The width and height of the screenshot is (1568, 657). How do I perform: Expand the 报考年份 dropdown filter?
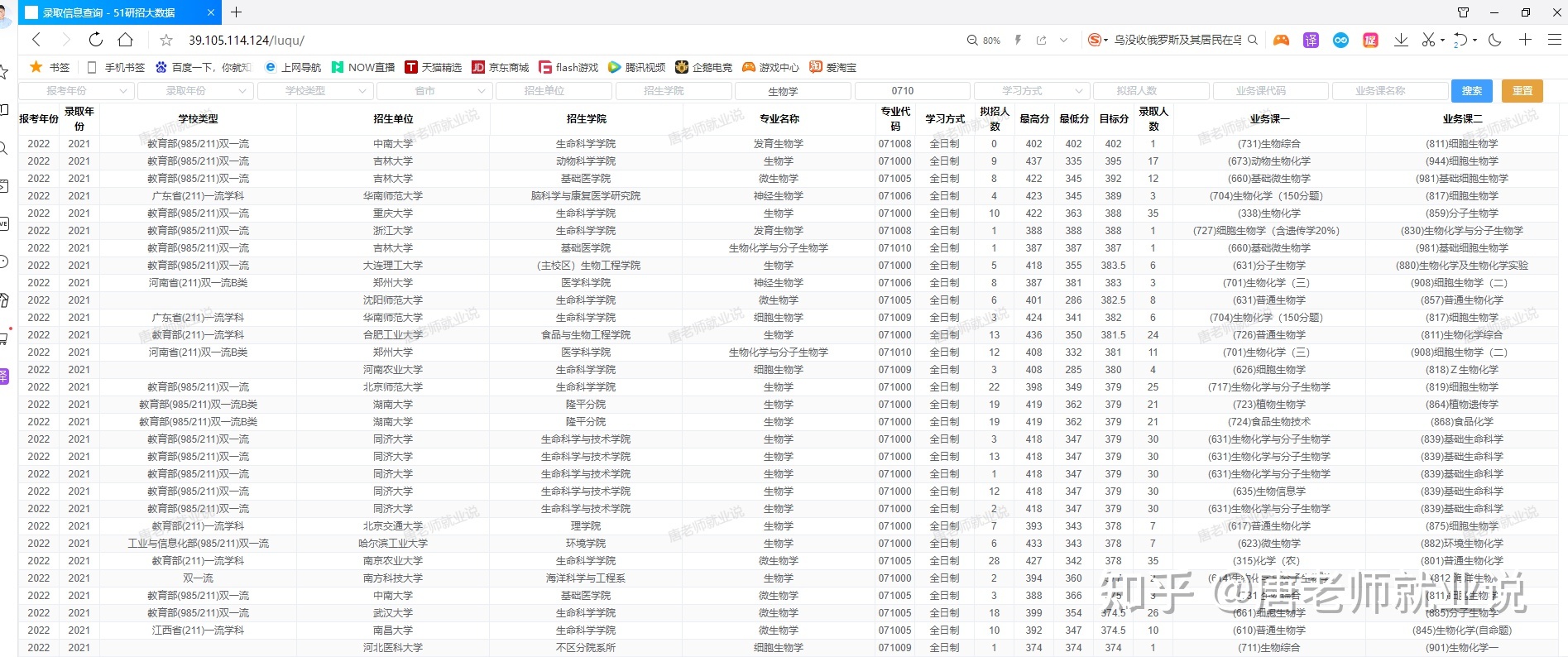(x=75, y=91)
